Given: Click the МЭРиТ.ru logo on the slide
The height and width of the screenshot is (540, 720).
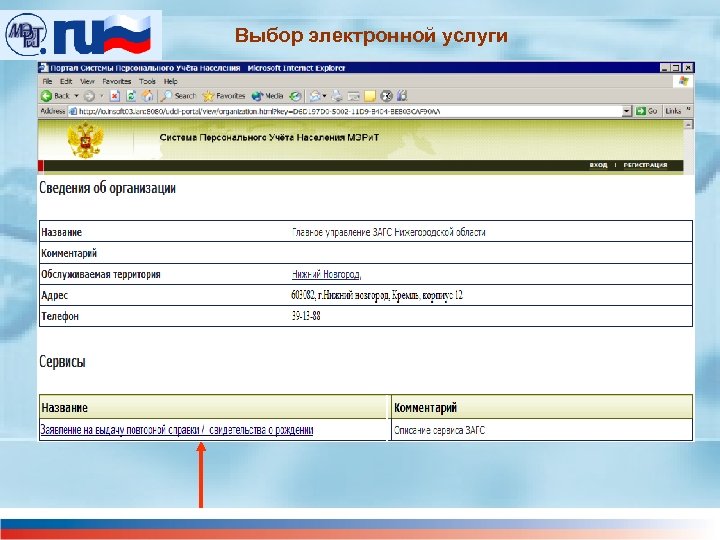Looking at the screenshot, I should coord(80,35).
